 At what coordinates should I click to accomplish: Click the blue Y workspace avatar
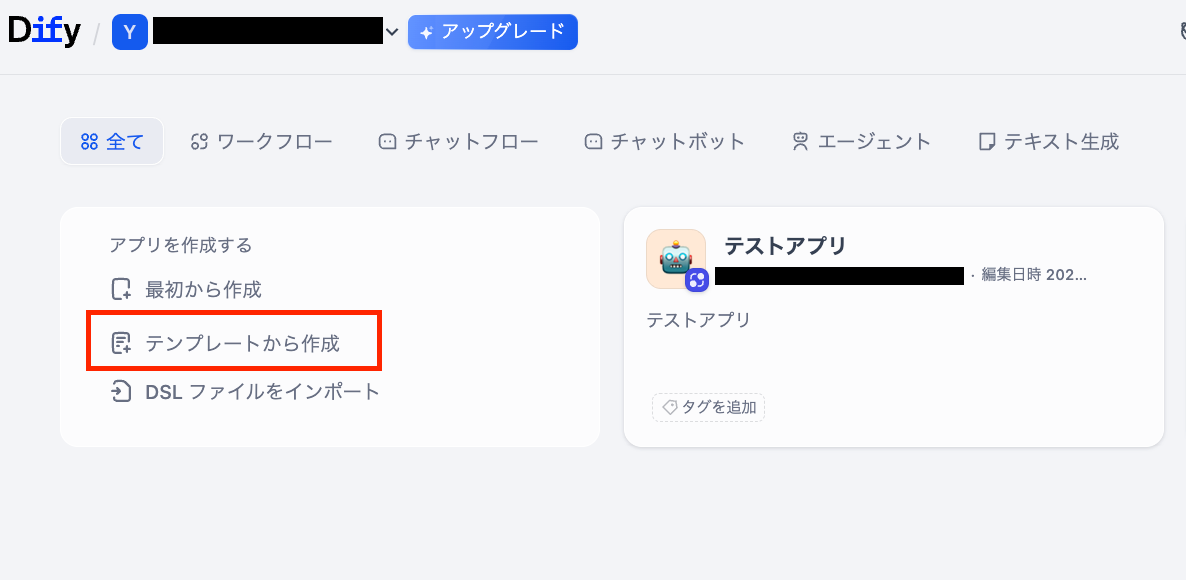tap(130, 32)
